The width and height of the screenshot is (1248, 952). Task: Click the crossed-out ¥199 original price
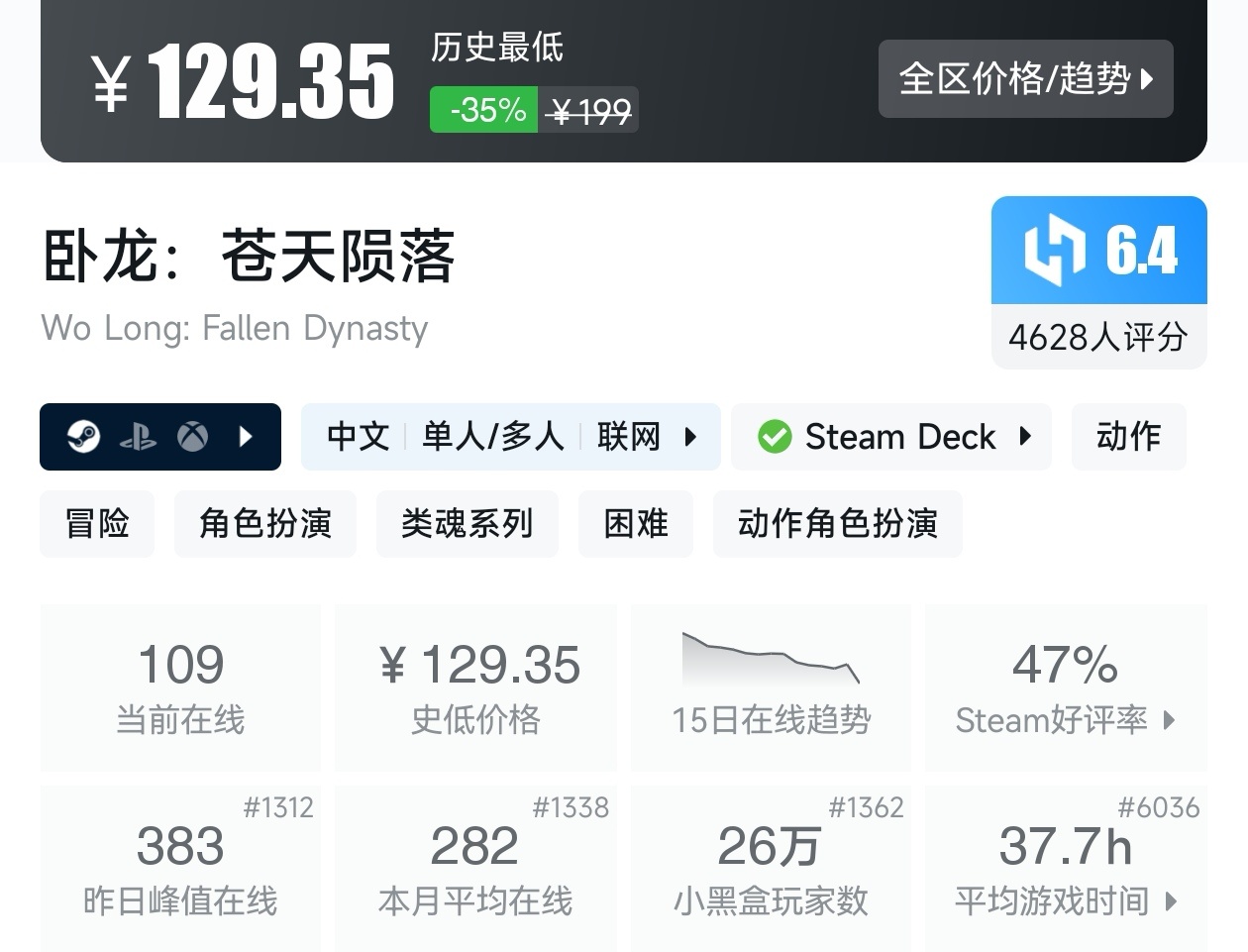[x=588, y=110]
